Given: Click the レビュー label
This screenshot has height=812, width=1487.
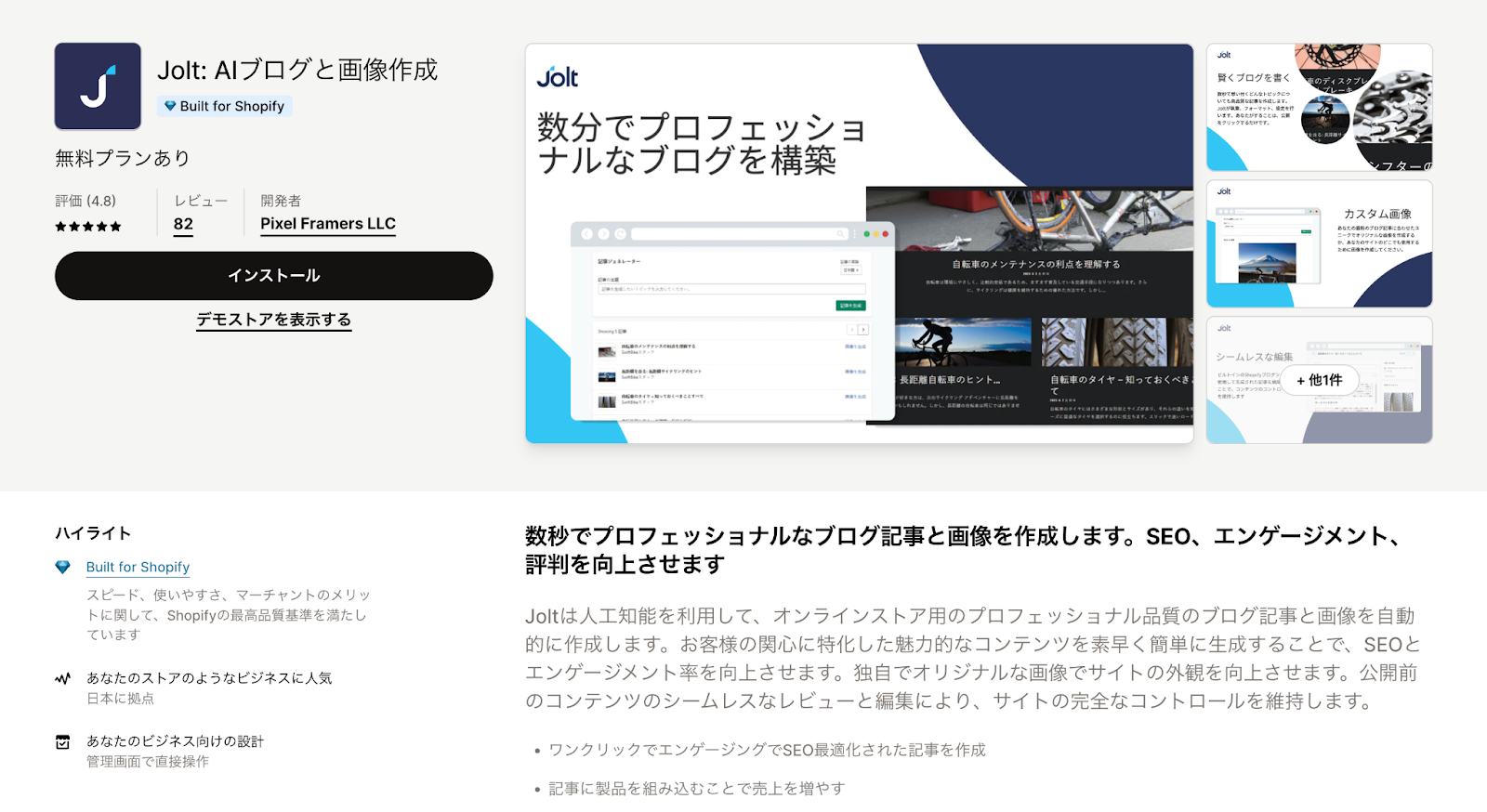Looking at the screenshot, I should pos(201,201).
